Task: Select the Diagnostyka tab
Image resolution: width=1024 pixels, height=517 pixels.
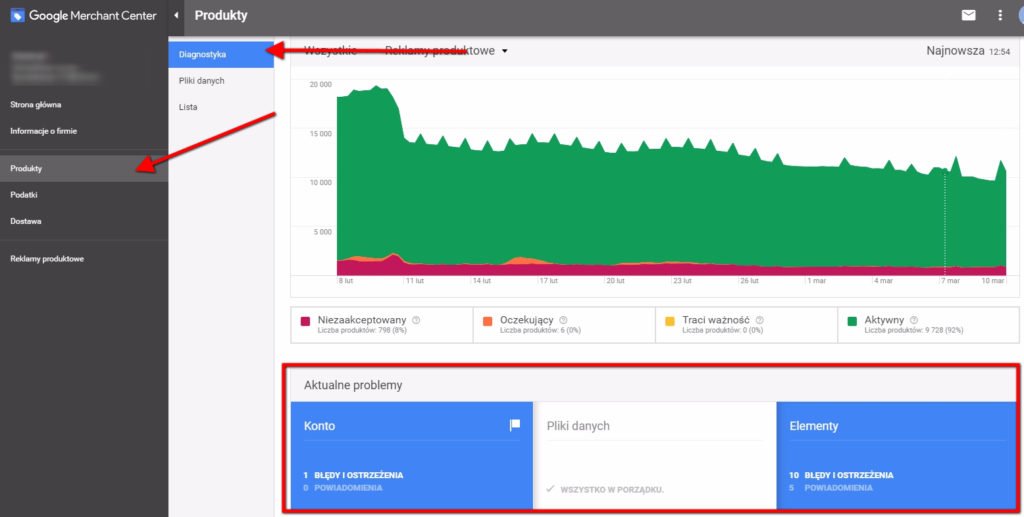Action: 221,54
